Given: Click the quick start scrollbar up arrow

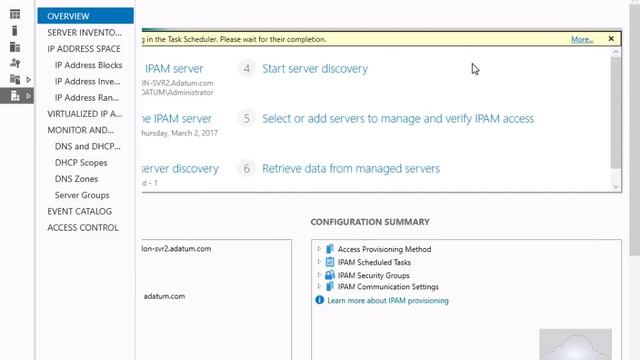Looking at the screenshot, I should [x=616, y=52].
